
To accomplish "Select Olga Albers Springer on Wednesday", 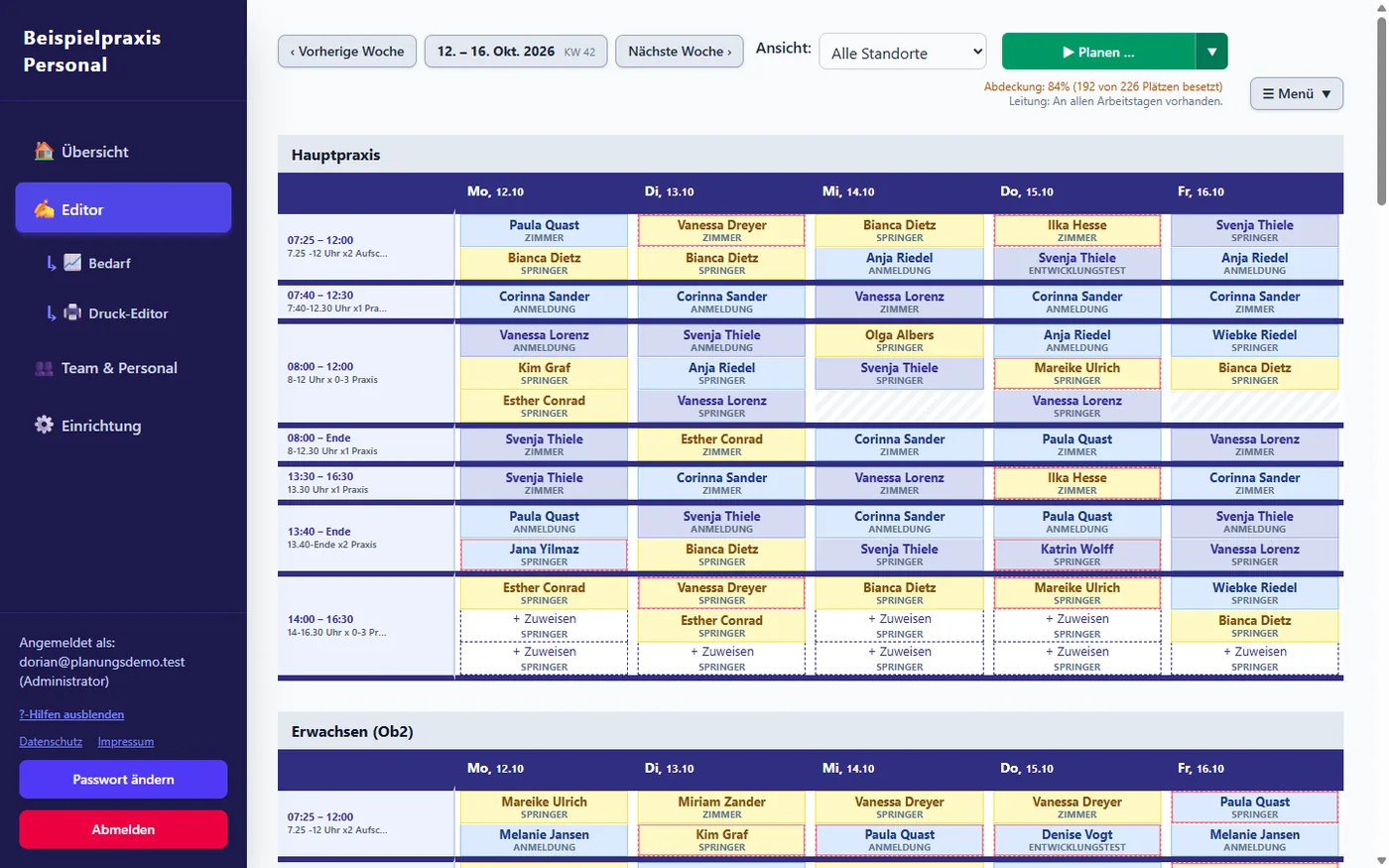I will [x=900, y=340].
